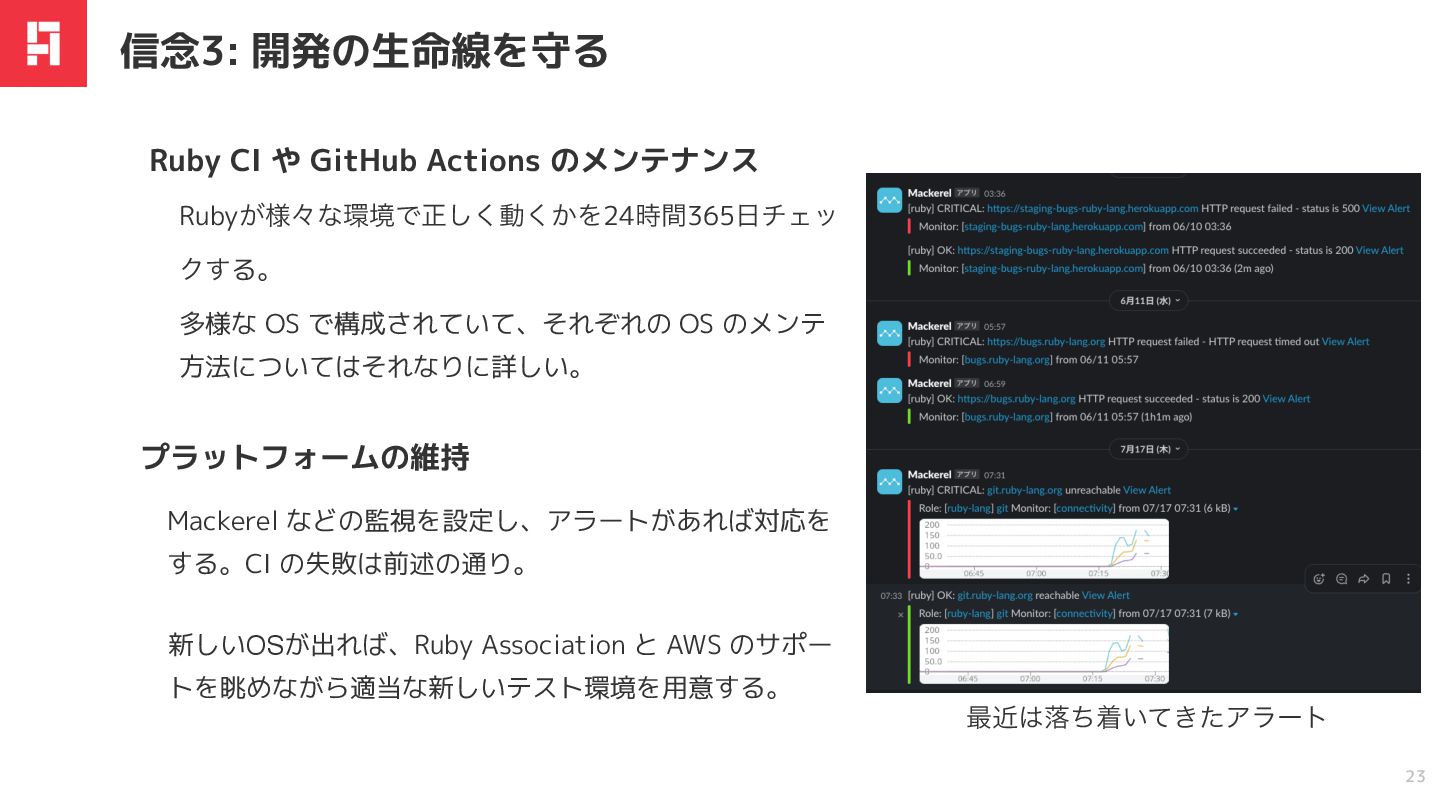1440x810 pixels.
Task: Click the 03:36 message timestamp
Action: (x=994, y=193)
